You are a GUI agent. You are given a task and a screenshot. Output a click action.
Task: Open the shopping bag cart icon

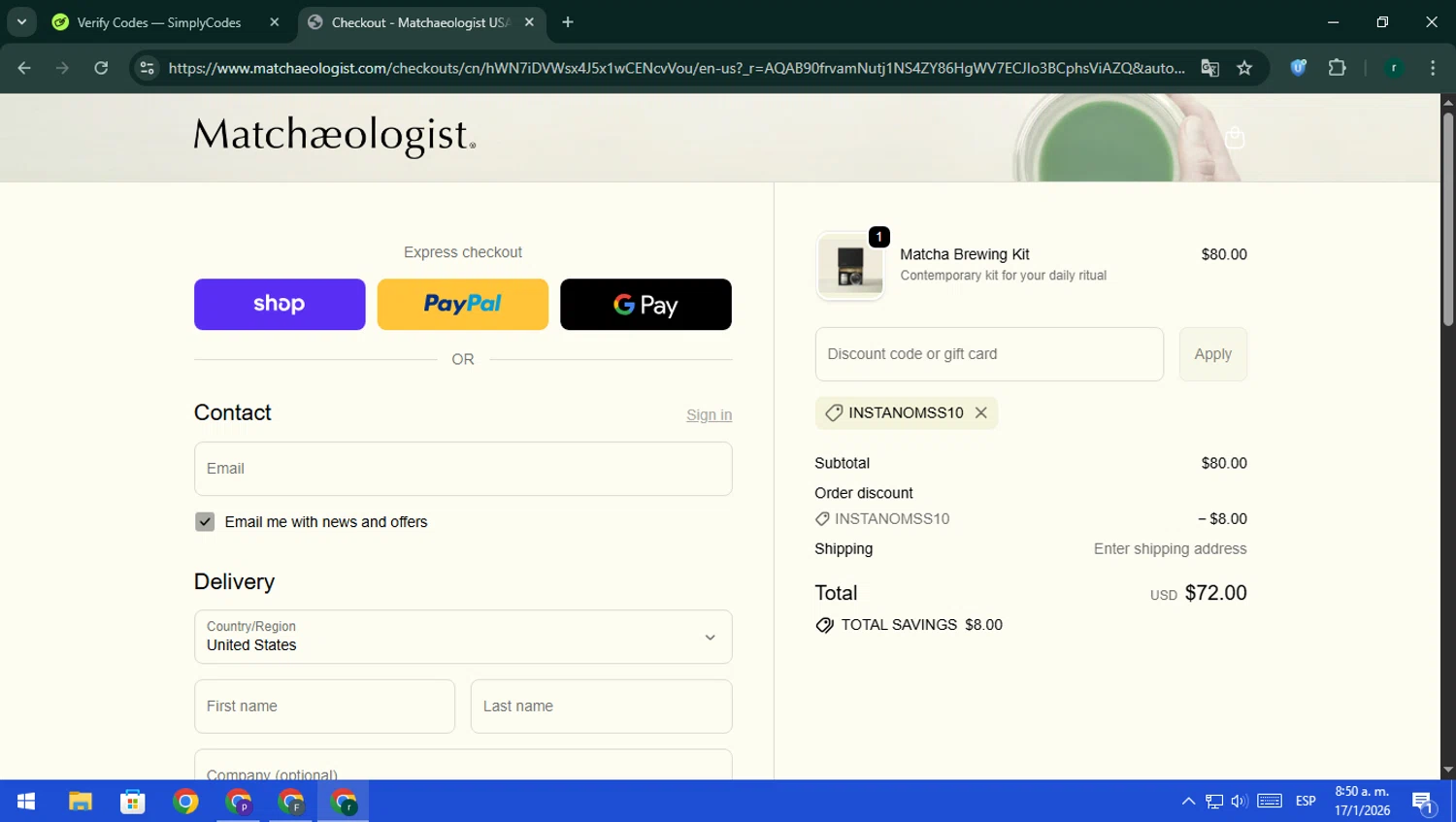click(1235, 138)
